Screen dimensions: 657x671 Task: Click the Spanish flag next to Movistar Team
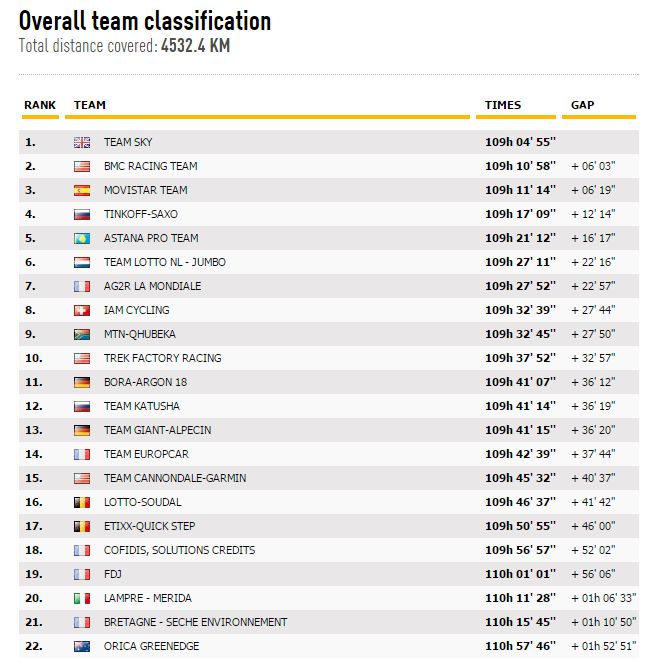tap(82, 191)
